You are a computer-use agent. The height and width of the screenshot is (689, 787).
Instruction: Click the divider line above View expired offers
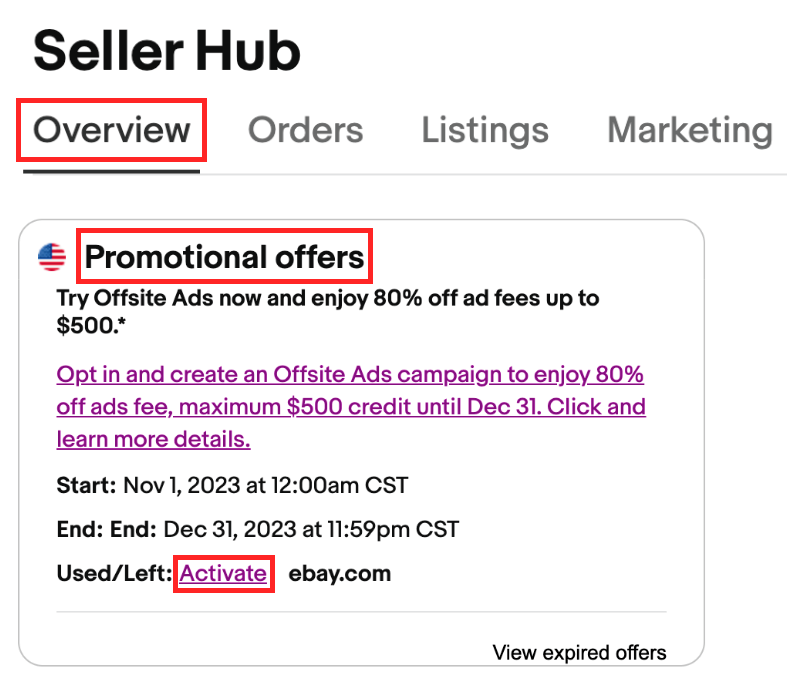pyautogui.click(x=361, y=612)
